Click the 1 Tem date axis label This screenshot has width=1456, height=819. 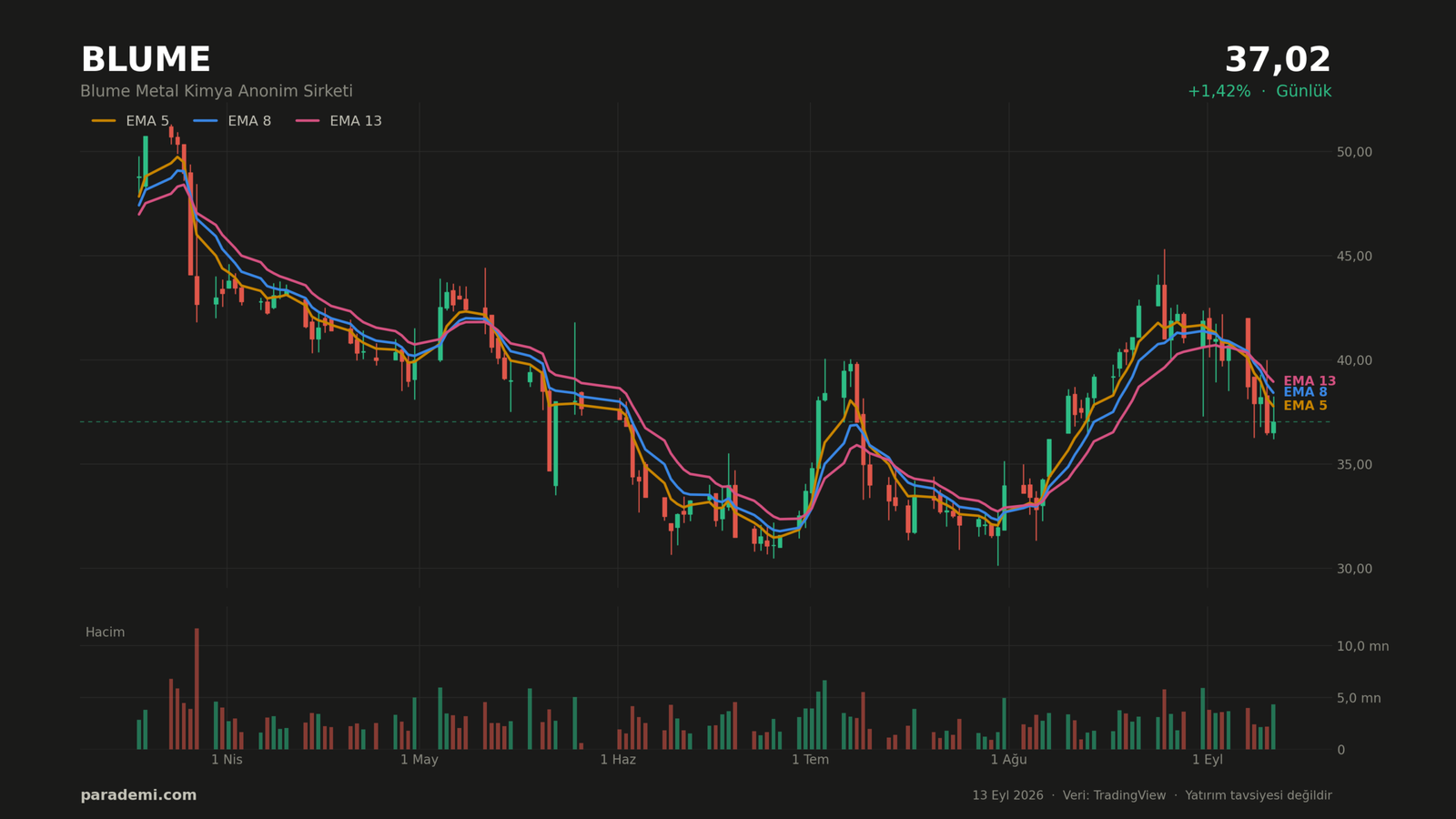pyautogui.click(x=810, y=760)
